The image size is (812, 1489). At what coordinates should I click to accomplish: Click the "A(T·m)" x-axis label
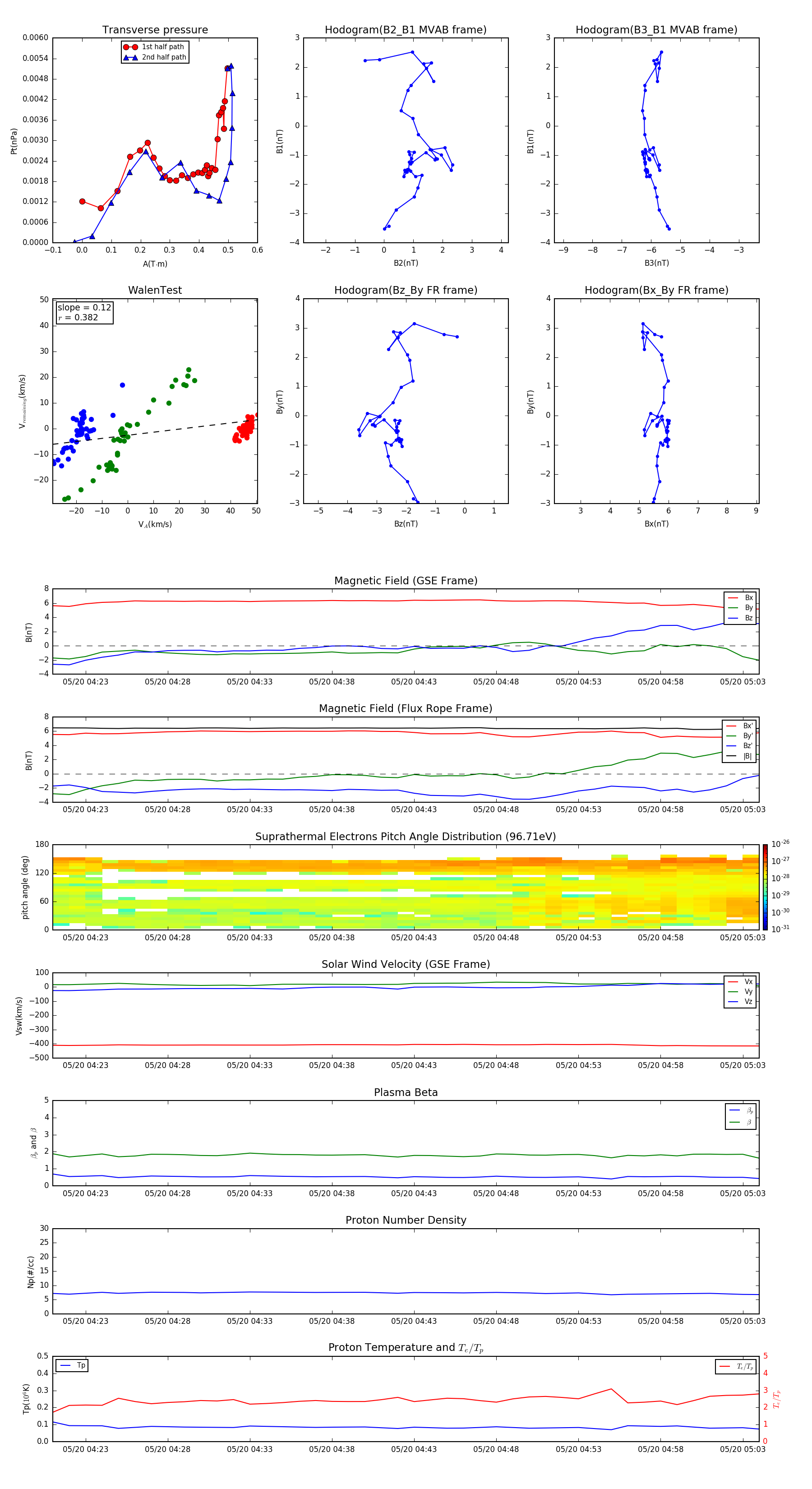[x=155, y=264]
